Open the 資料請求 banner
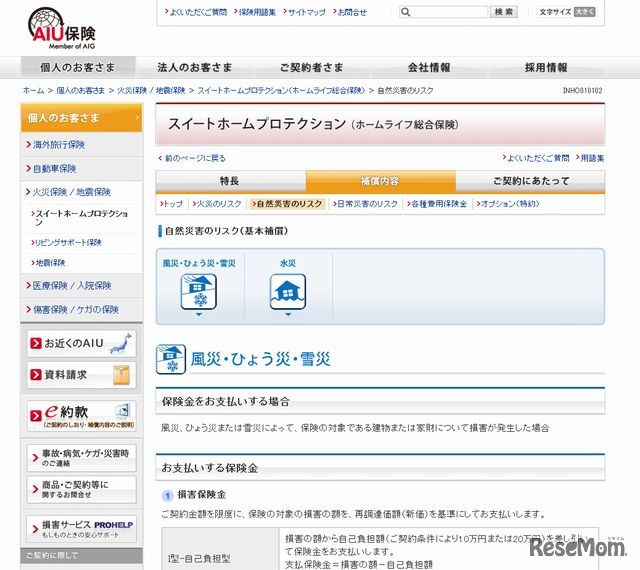The width and height of the screenshot is (640, 570). [x=81, y=375]
